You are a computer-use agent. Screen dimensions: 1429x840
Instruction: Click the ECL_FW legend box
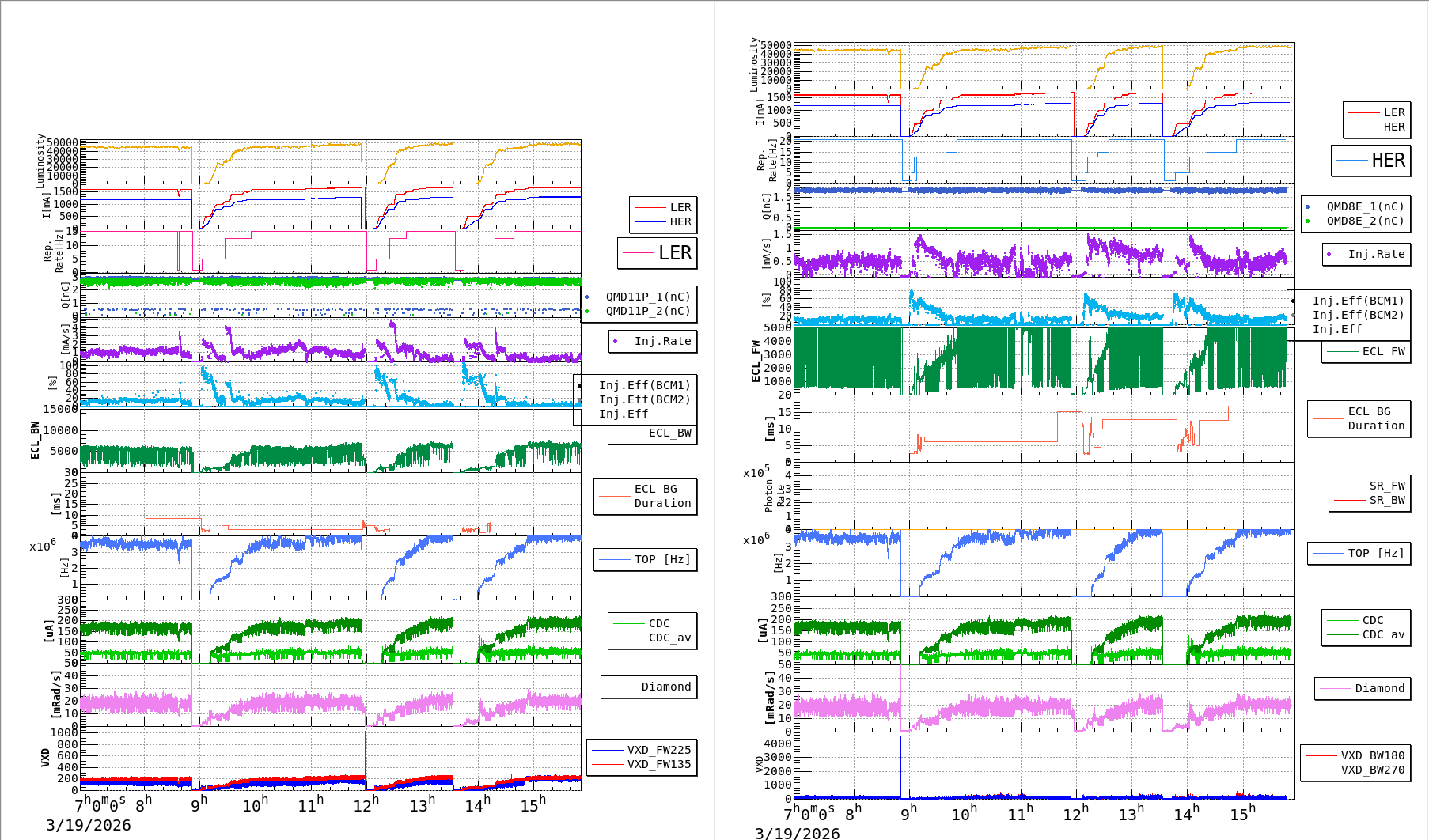coord(1366,351)
